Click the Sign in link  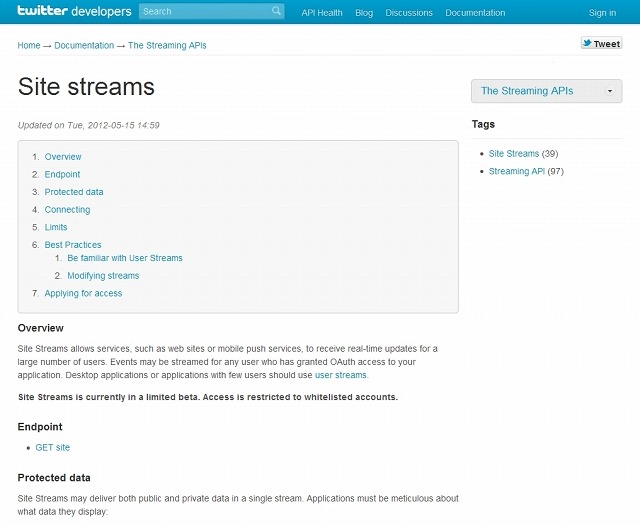tap(602, 13)
